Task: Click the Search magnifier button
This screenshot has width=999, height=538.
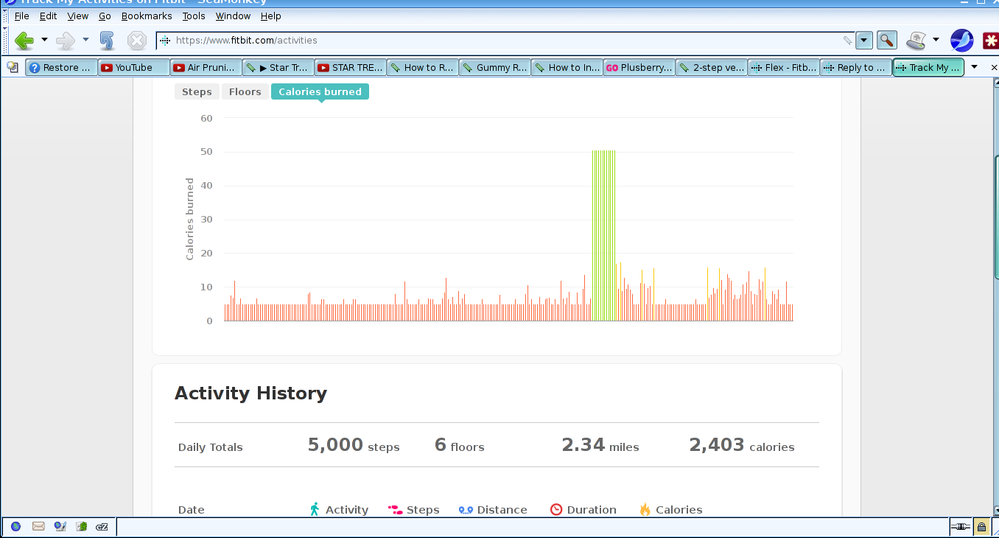Action: [886, 40]
